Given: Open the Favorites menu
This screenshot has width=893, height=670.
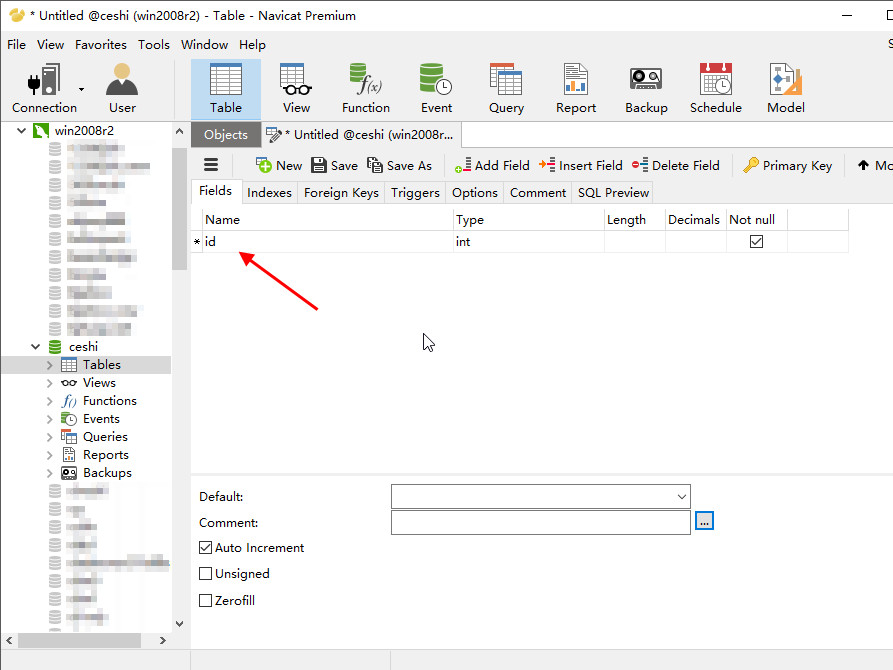Looking at the screenshot, I should coord(101,44).
